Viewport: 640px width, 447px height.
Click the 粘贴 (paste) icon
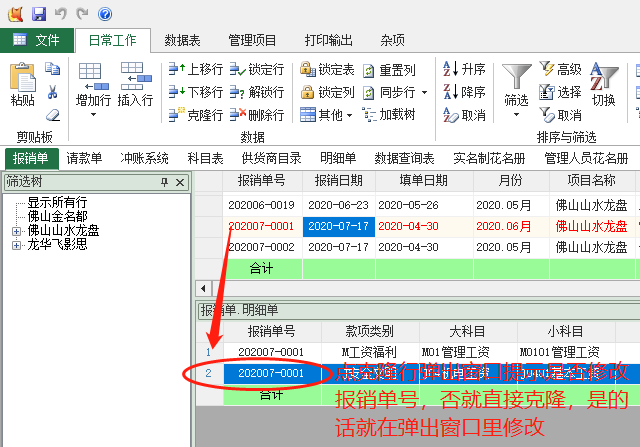click(x=21, y=78)
